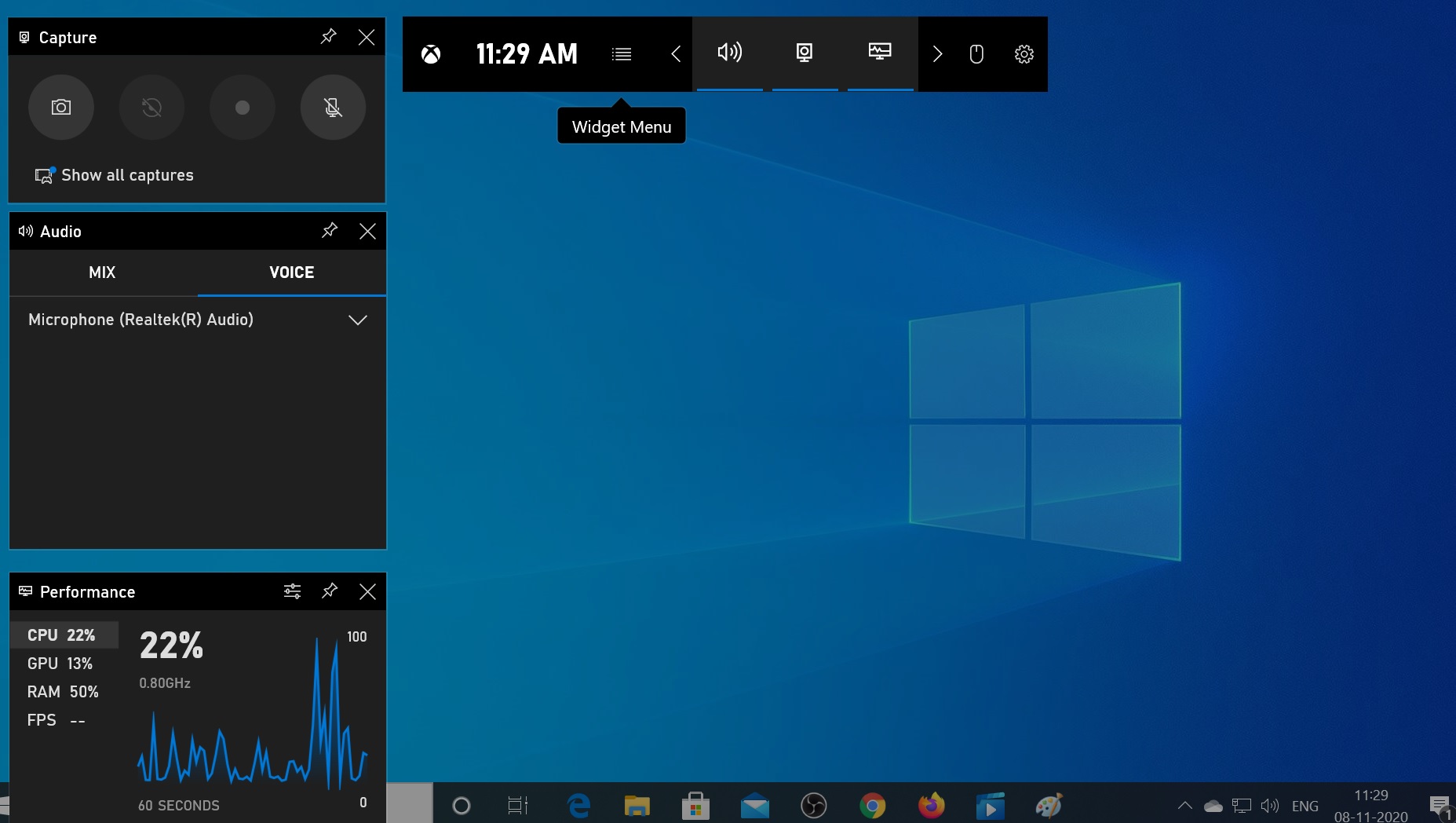This screenshot has height=823, width=1456.
Task: Close the Performance widget
Action: pyautogui.click(x=367, y=591)
